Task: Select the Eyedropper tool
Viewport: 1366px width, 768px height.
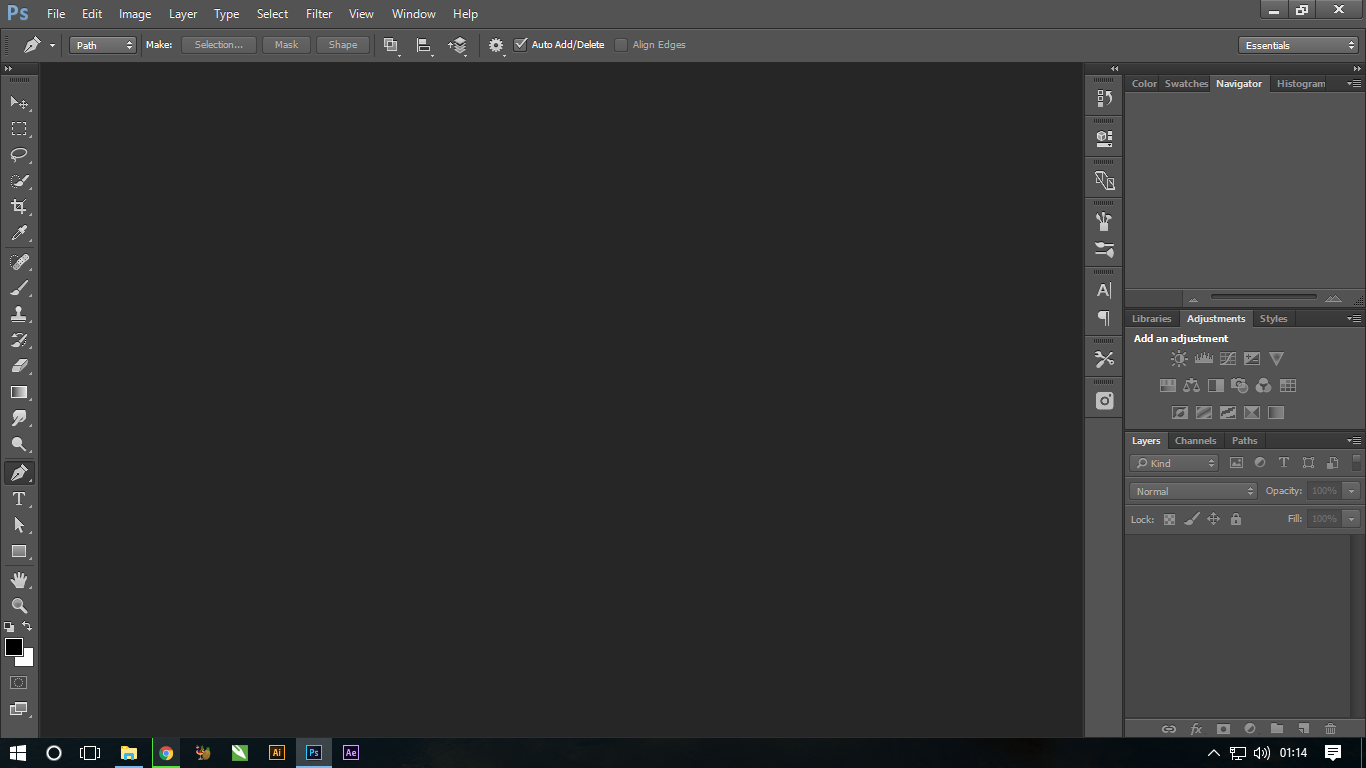Action: click(19, 234)
